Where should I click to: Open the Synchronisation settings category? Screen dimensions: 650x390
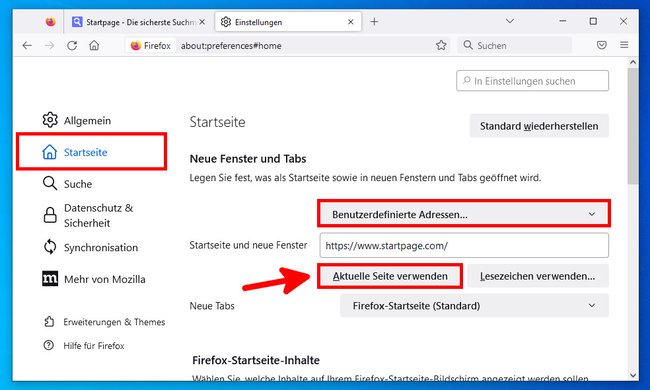click(90, 247)
